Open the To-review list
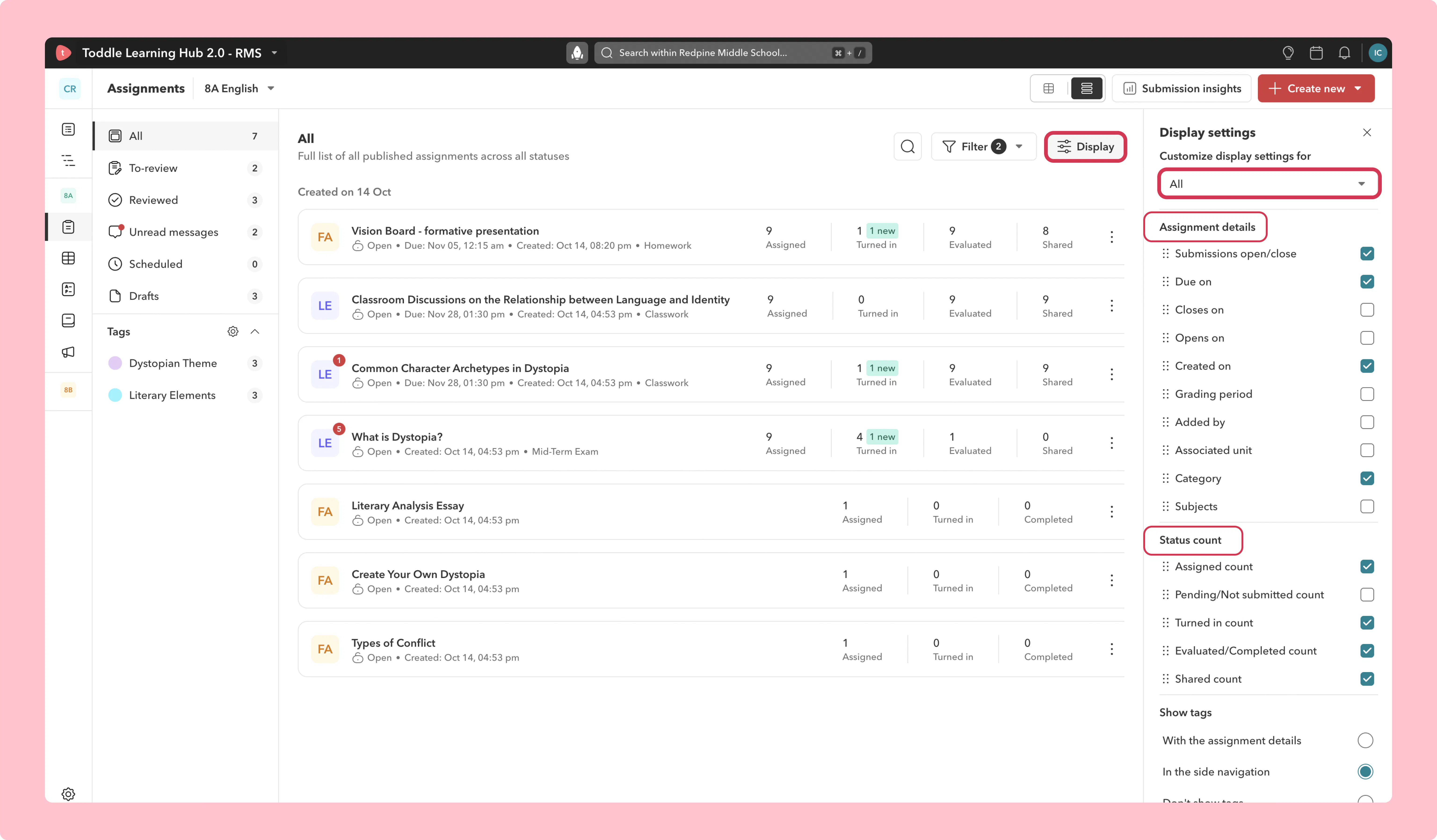The image size is (1437, 840). 185,168
